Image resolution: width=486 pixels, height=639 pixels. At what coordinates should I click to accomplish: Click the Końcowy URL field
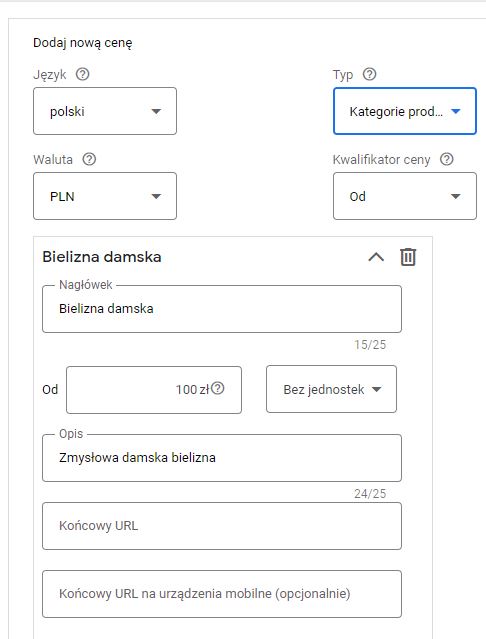point(222,526)
